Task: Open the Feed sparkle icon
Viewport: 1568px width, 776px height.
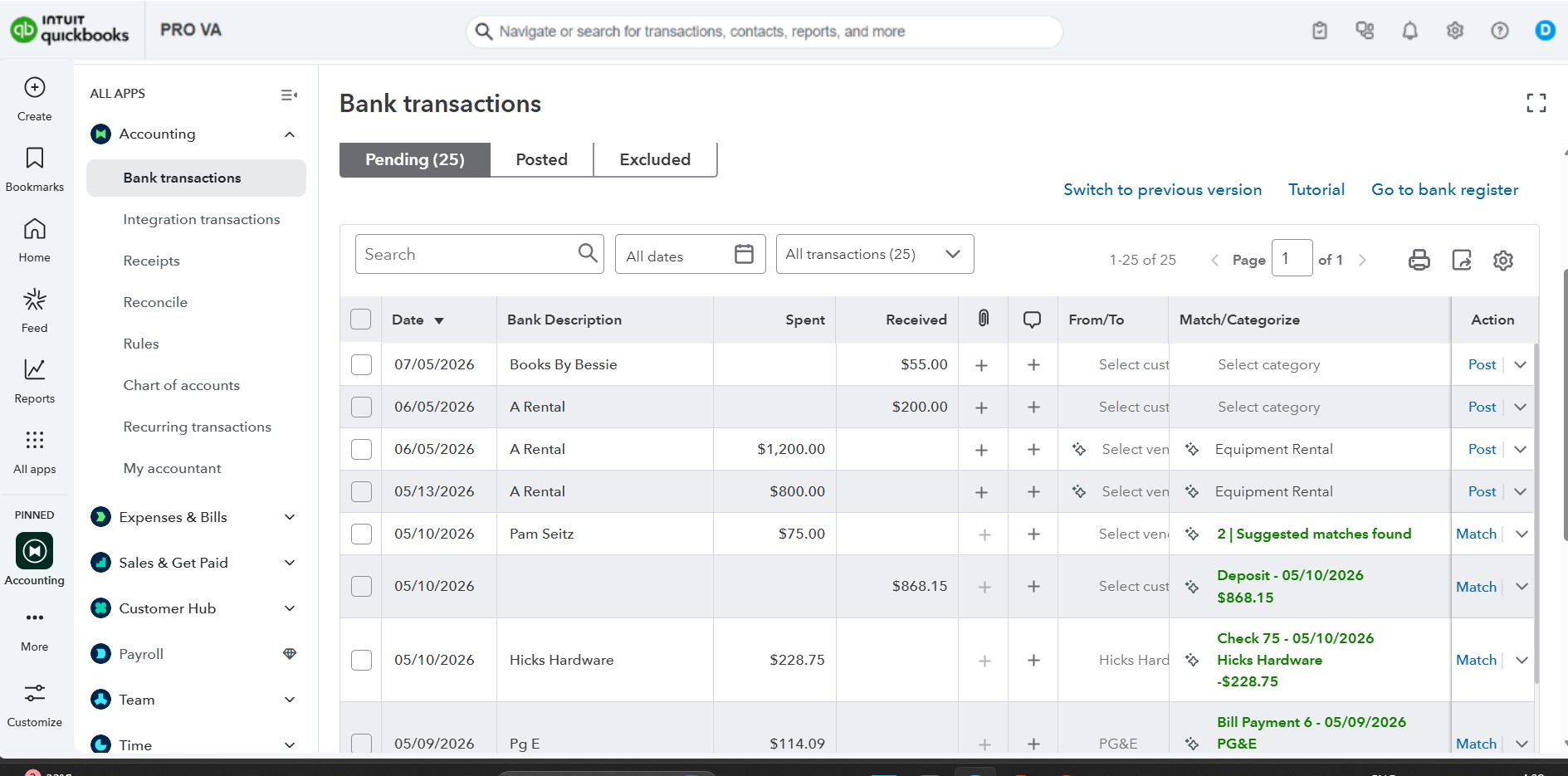Action: tap(34, 300)
